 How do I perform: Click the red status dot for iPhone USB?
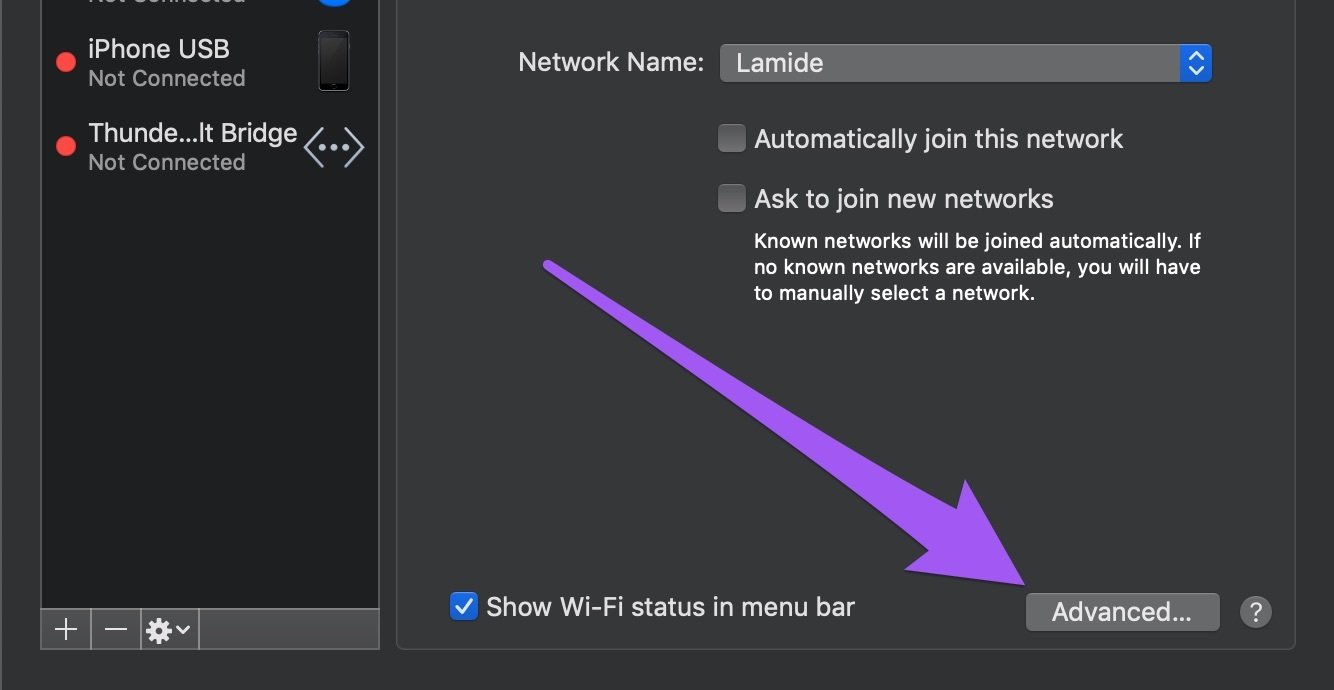point(66,62)
